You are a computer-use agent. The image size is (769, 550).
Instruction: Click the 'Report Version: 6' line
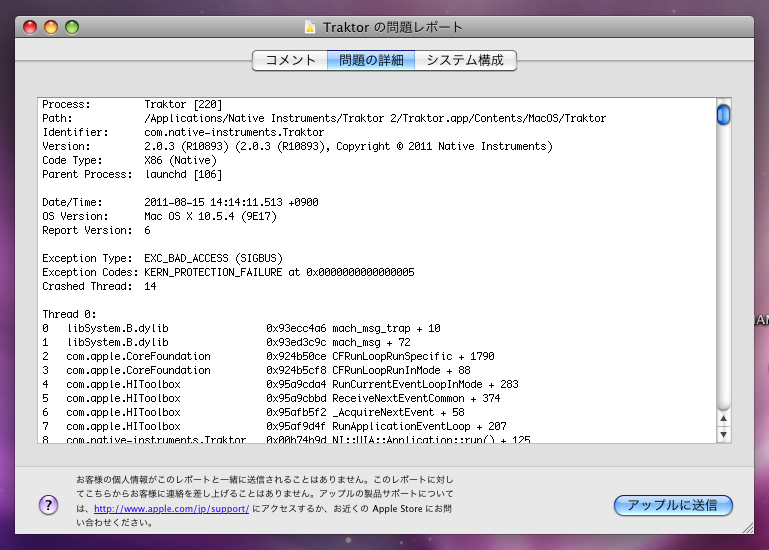pos(96,230)
